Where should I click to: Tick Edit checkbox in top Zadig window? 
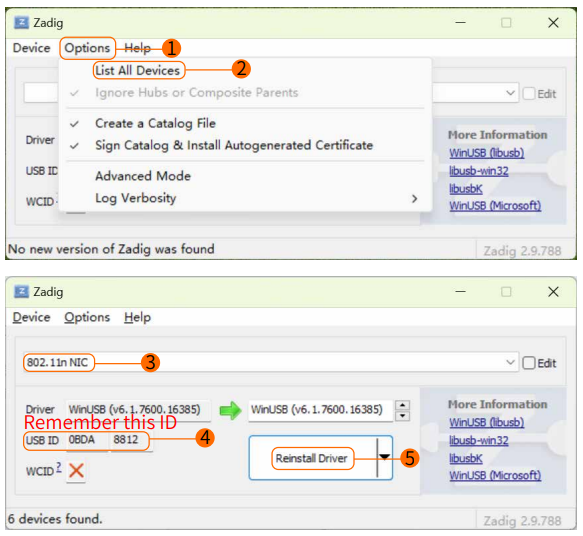pos(529,94)
